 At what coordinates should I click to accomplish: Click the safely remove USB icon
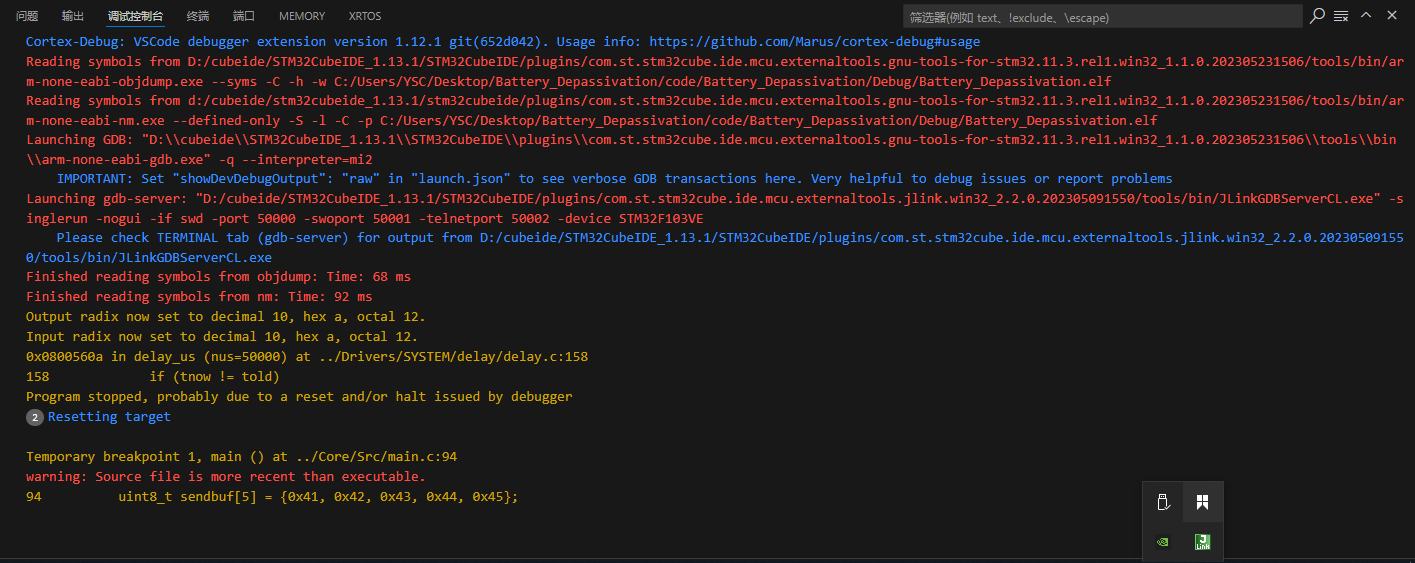(1162, 502)
